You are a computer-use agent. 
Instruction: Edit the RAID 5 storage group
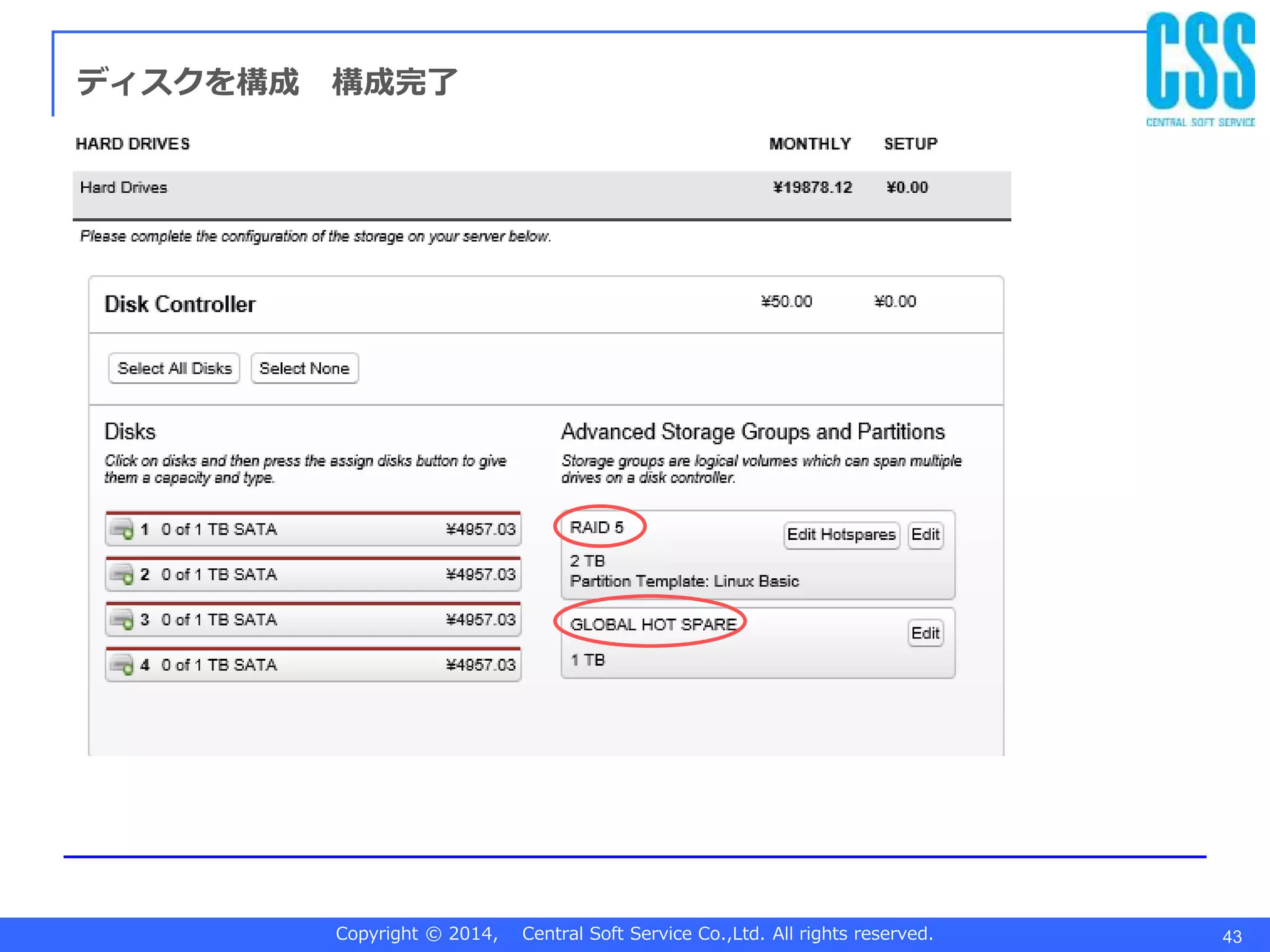[926, 535]
